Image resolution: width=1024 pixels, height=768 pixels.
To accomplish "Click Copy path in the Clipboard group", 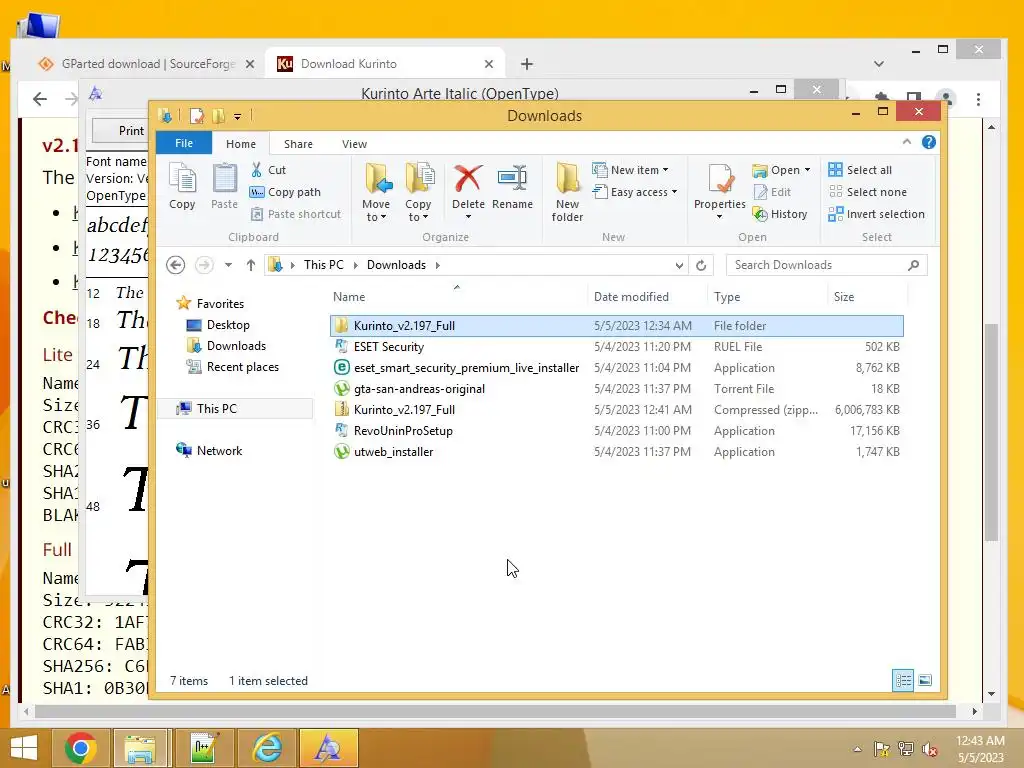I will 285,192.
